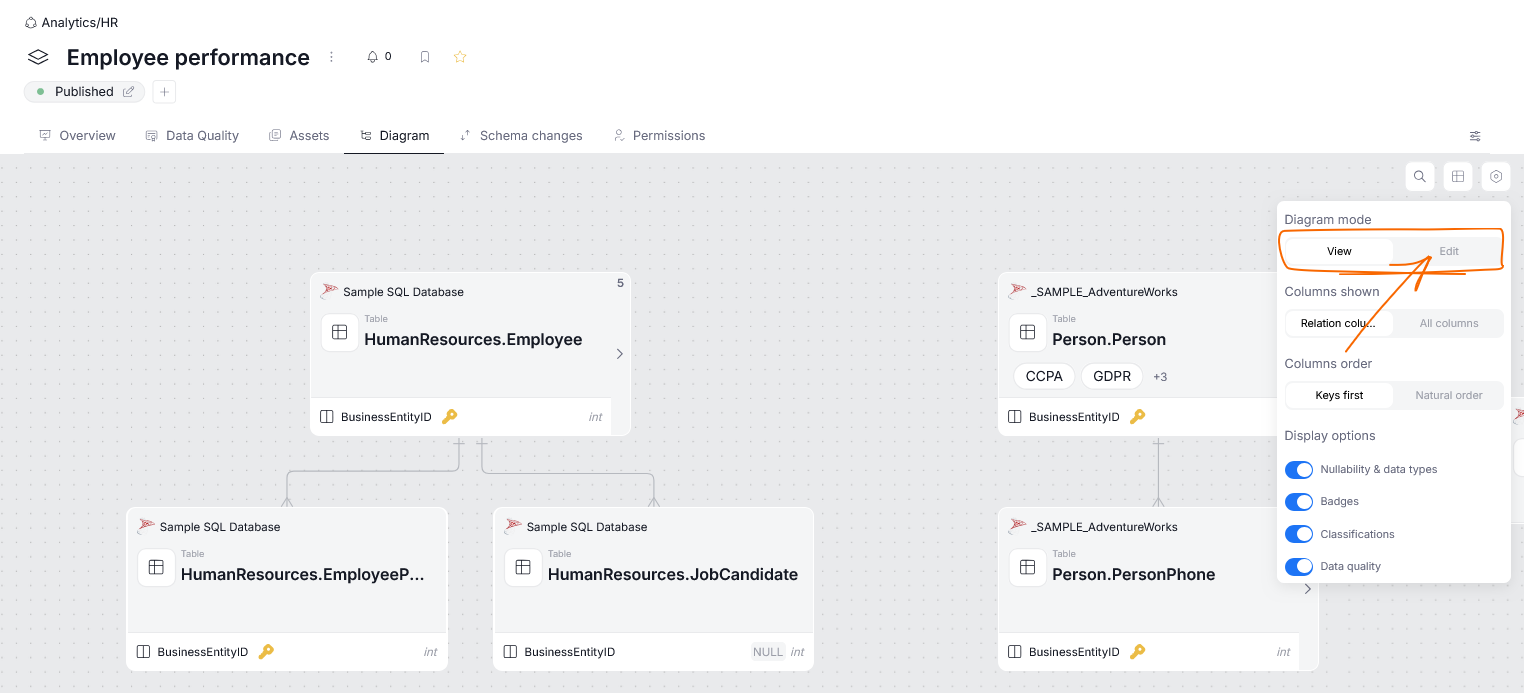Image resolution: width=1524 pixels, height=693 pixels.
Task: Expand the HumanResources.Employee card chevron
Action: point(620,354)
